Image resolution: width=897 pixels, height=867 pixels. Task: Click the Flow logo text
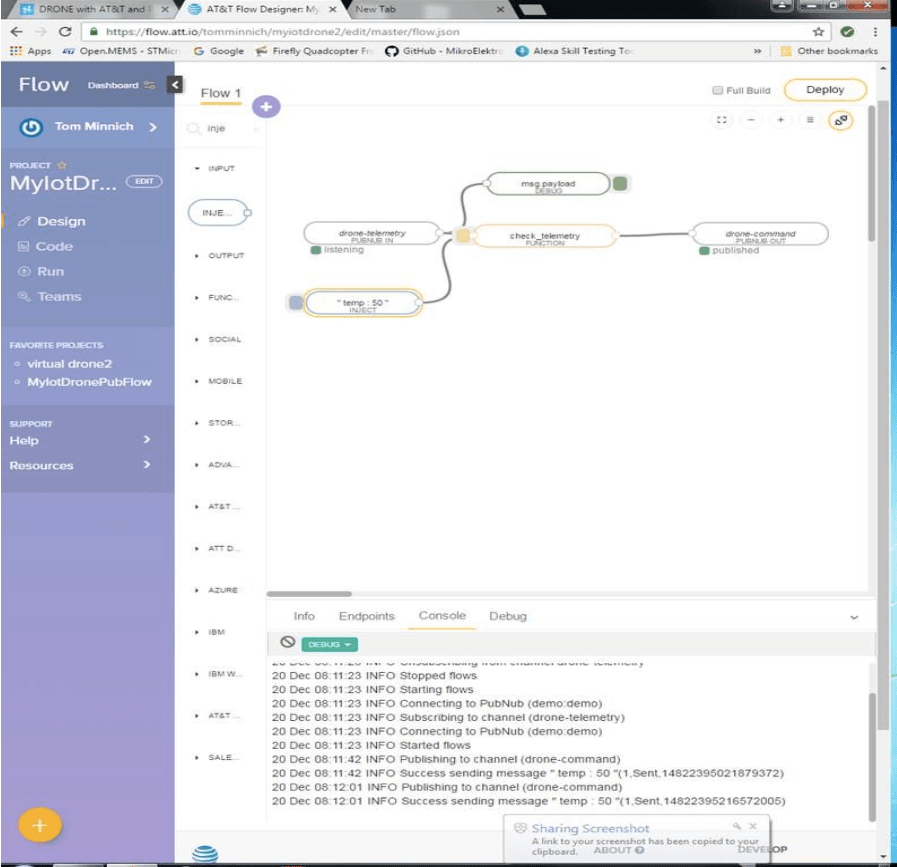pyautogui.click(x=43, y=85)
